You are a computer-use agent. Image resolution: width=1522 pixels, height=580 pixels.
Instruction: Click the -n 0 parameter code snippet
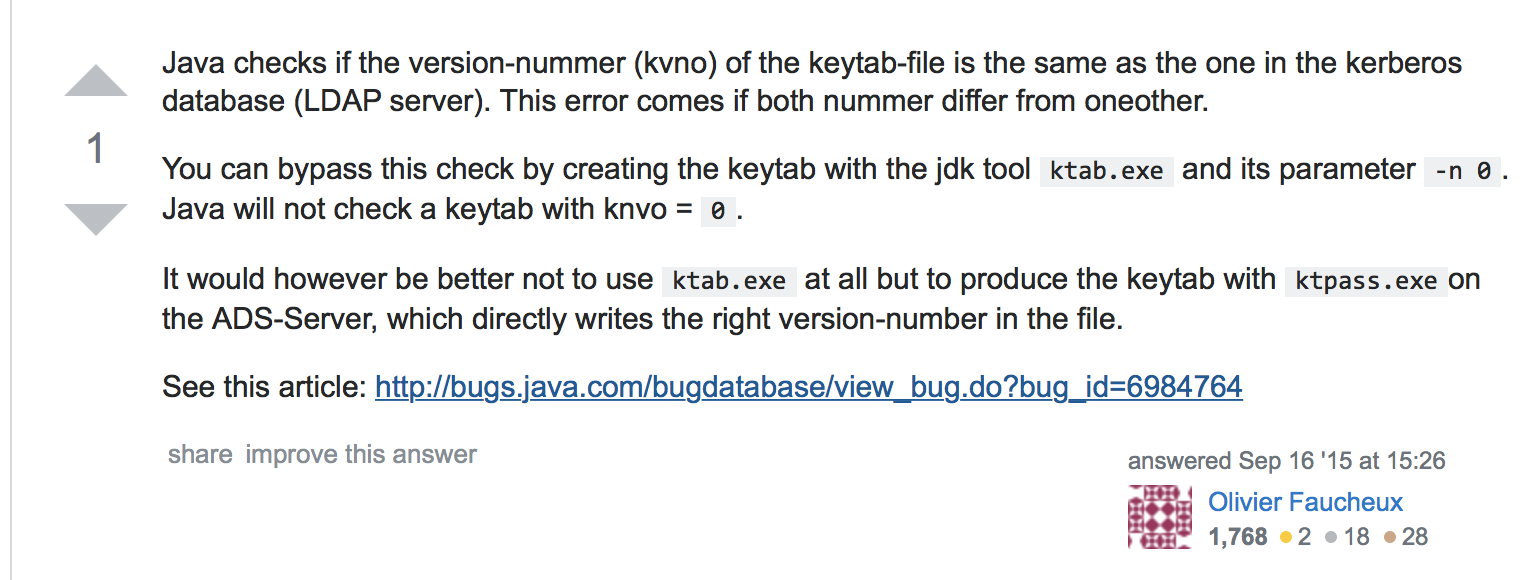[1463, 170]
